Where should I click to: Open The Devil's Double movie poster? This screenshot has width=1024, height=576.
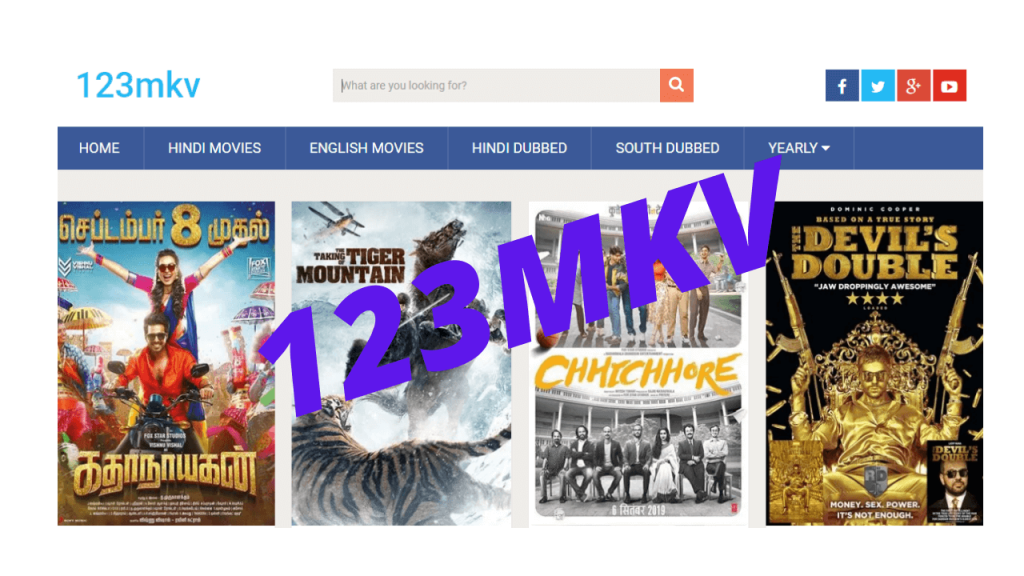pyautogui.click(x=874, y=363)
